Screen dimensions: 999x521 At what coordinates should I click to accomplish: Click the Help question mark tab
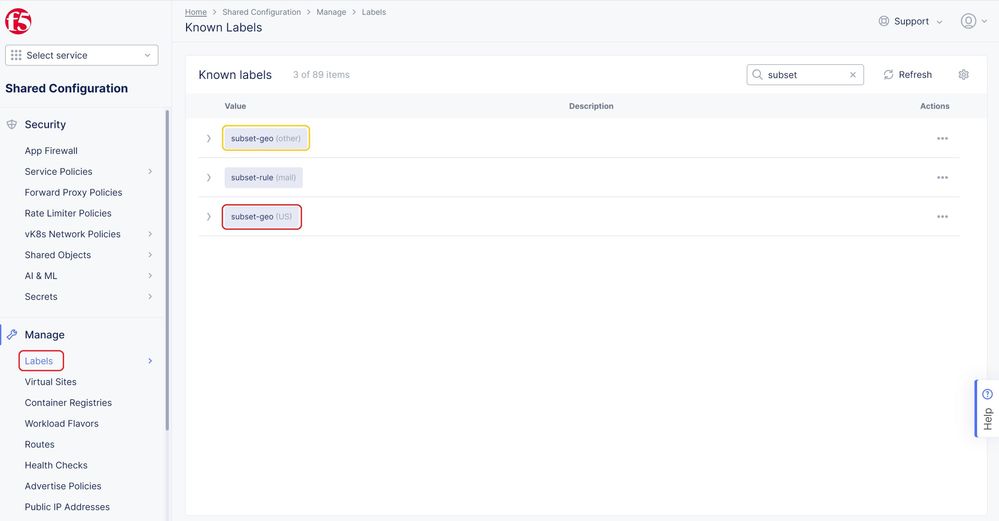coord(987,408)
